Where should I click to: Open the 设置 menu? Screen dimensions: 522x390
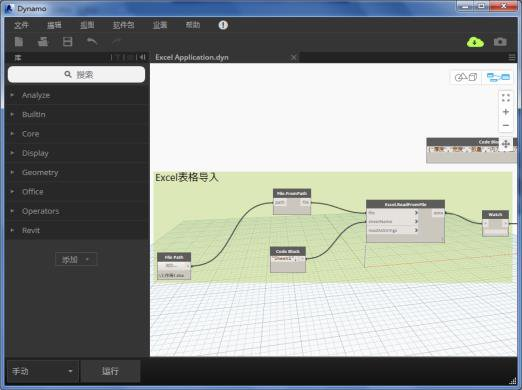point(160,25)
